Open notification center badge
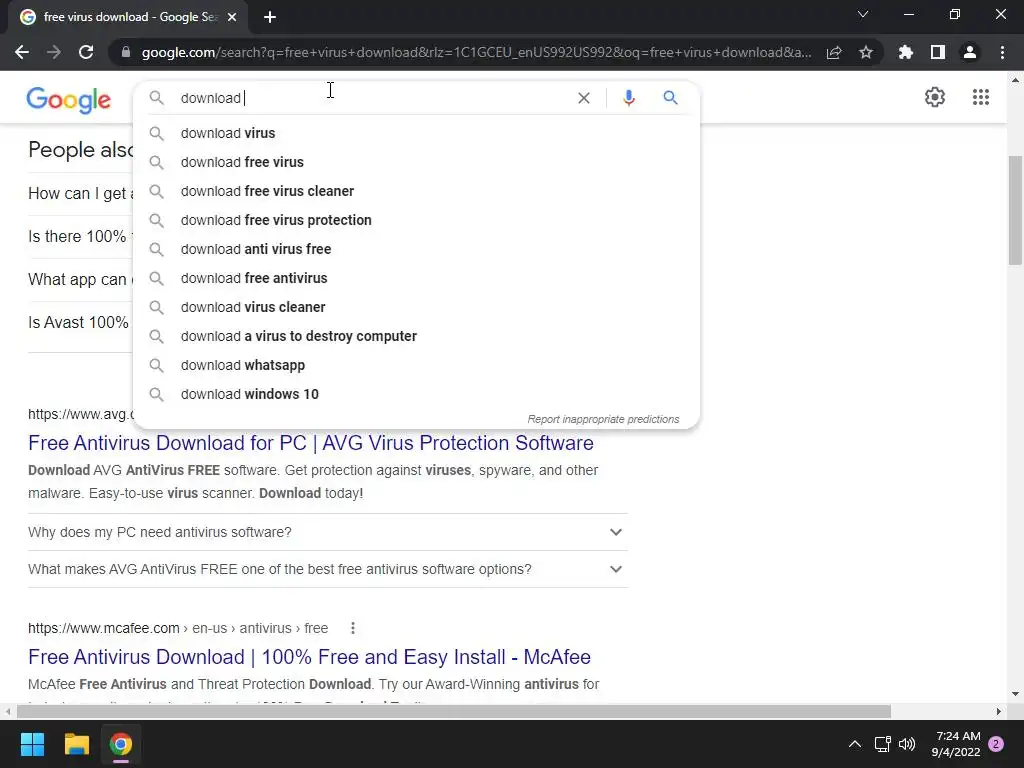This screenshot has height=768, width=1024. pos(996,744)
